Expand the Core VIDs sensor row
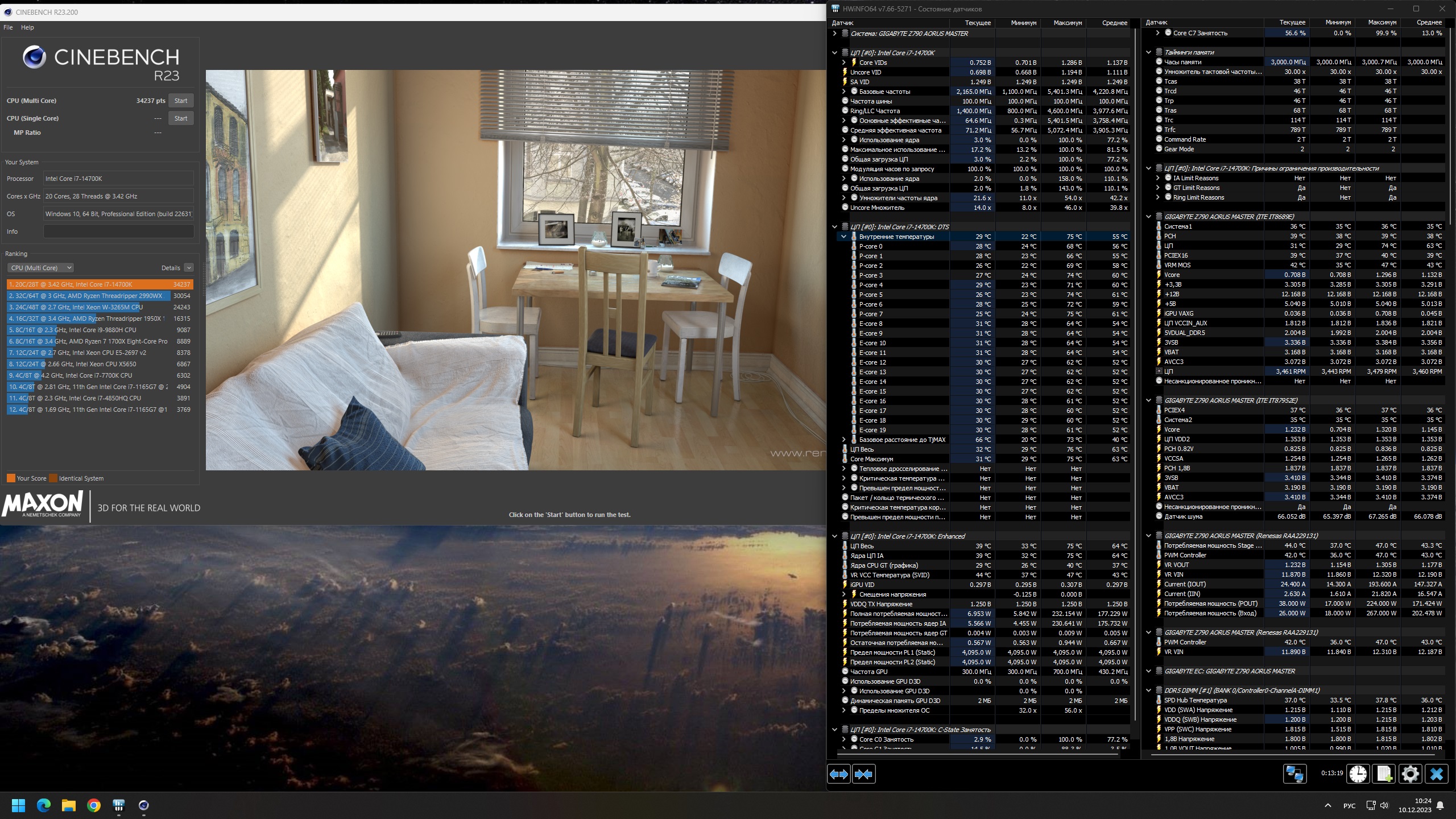This screenshot has height=819, width=1456. (x=844, y=63)
